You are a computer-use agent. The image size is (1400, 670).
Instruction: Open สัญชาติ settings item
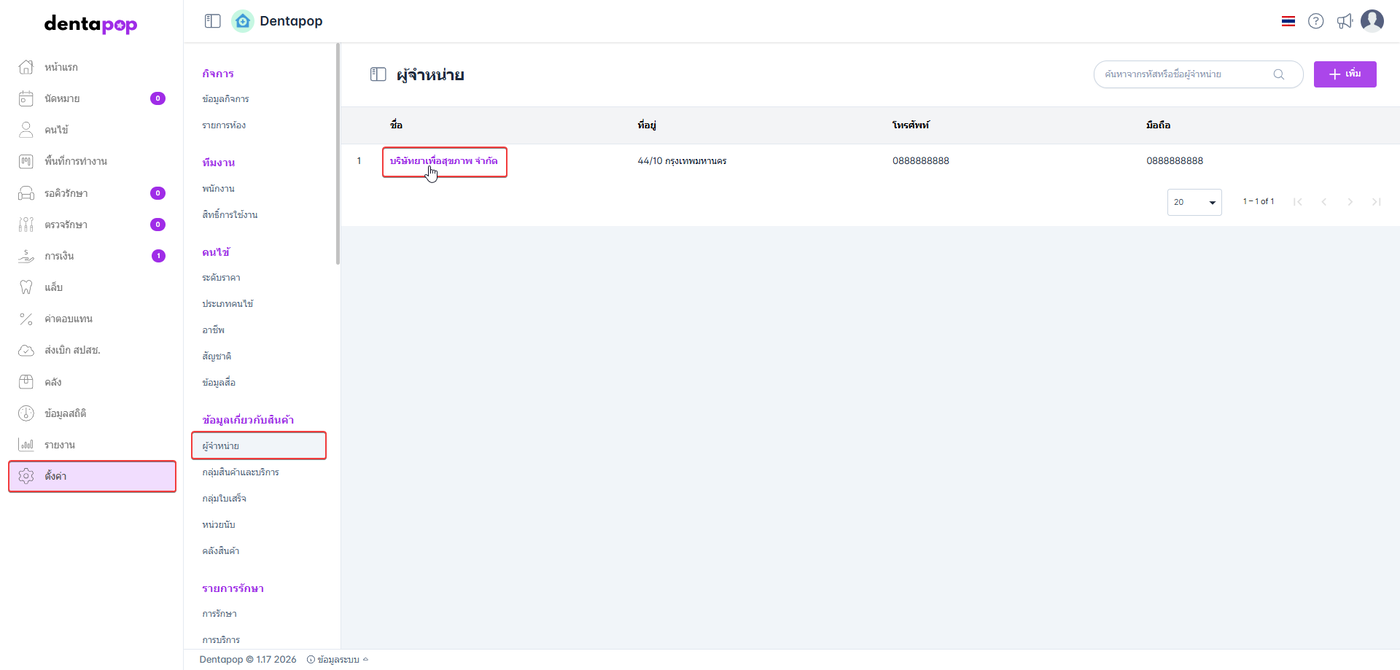[216, 356]
